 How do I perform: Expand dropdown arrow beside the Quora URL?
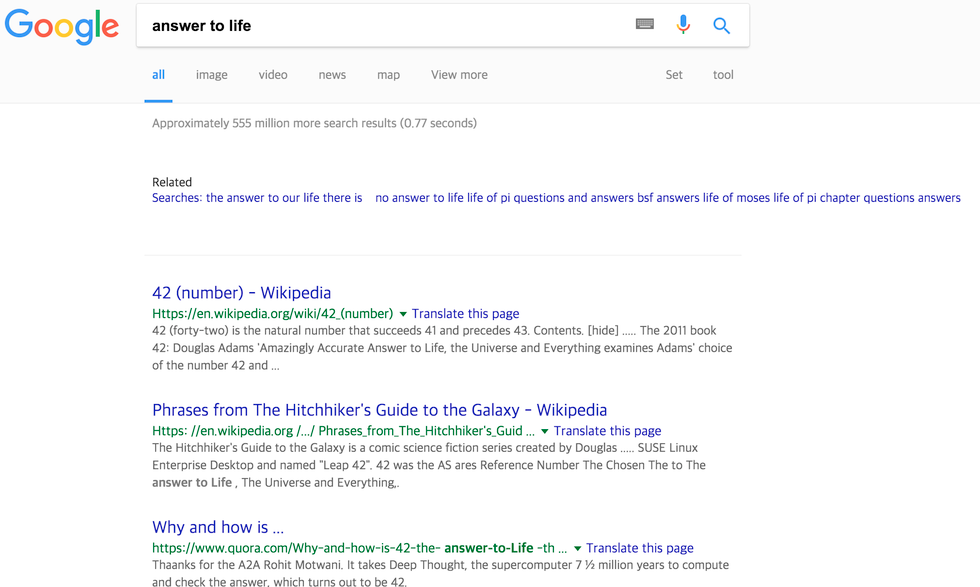tap(577, 549)
